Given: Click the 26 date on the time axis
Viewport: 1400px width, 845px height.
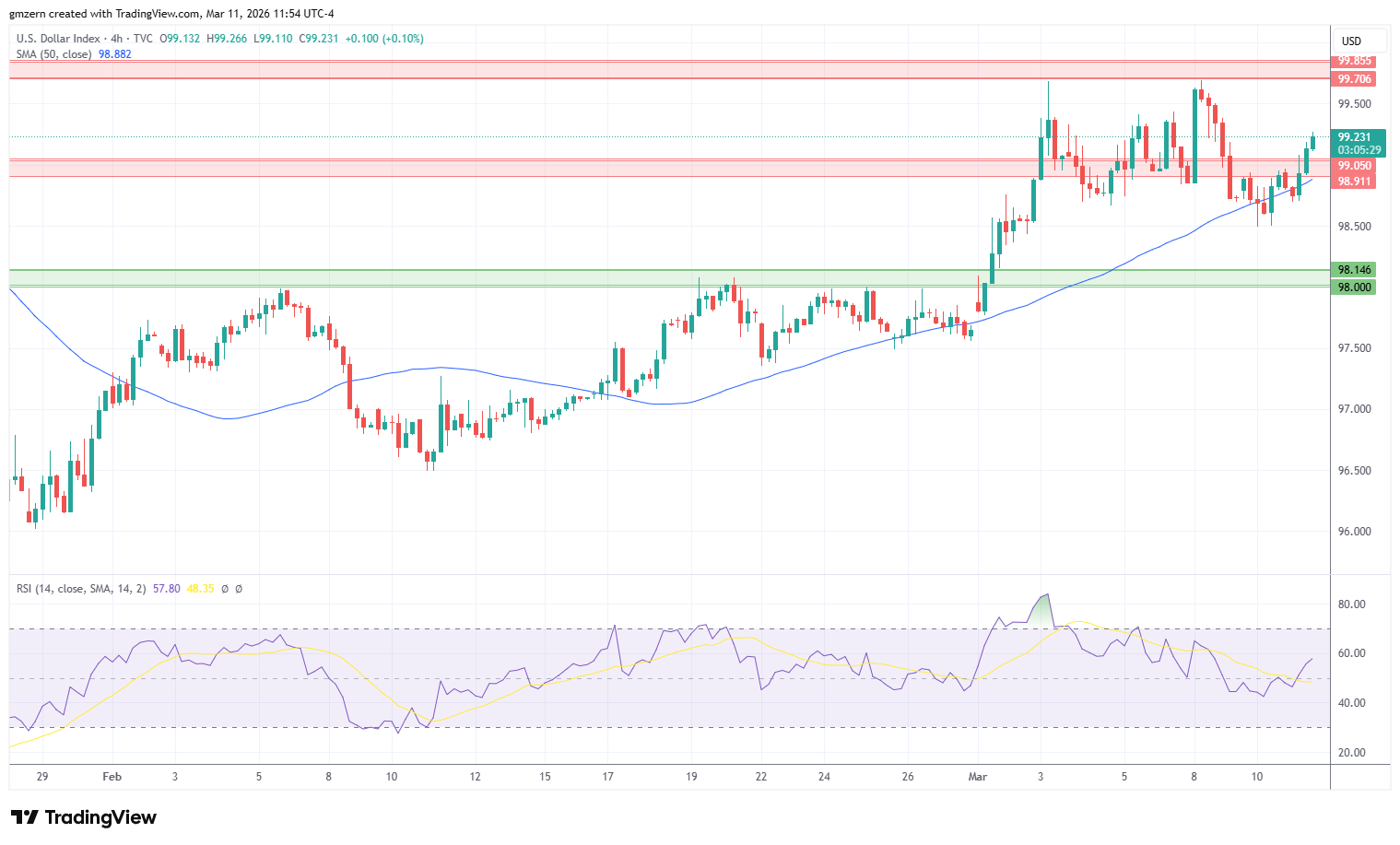Looking at the screenshot, I should 908,777.
